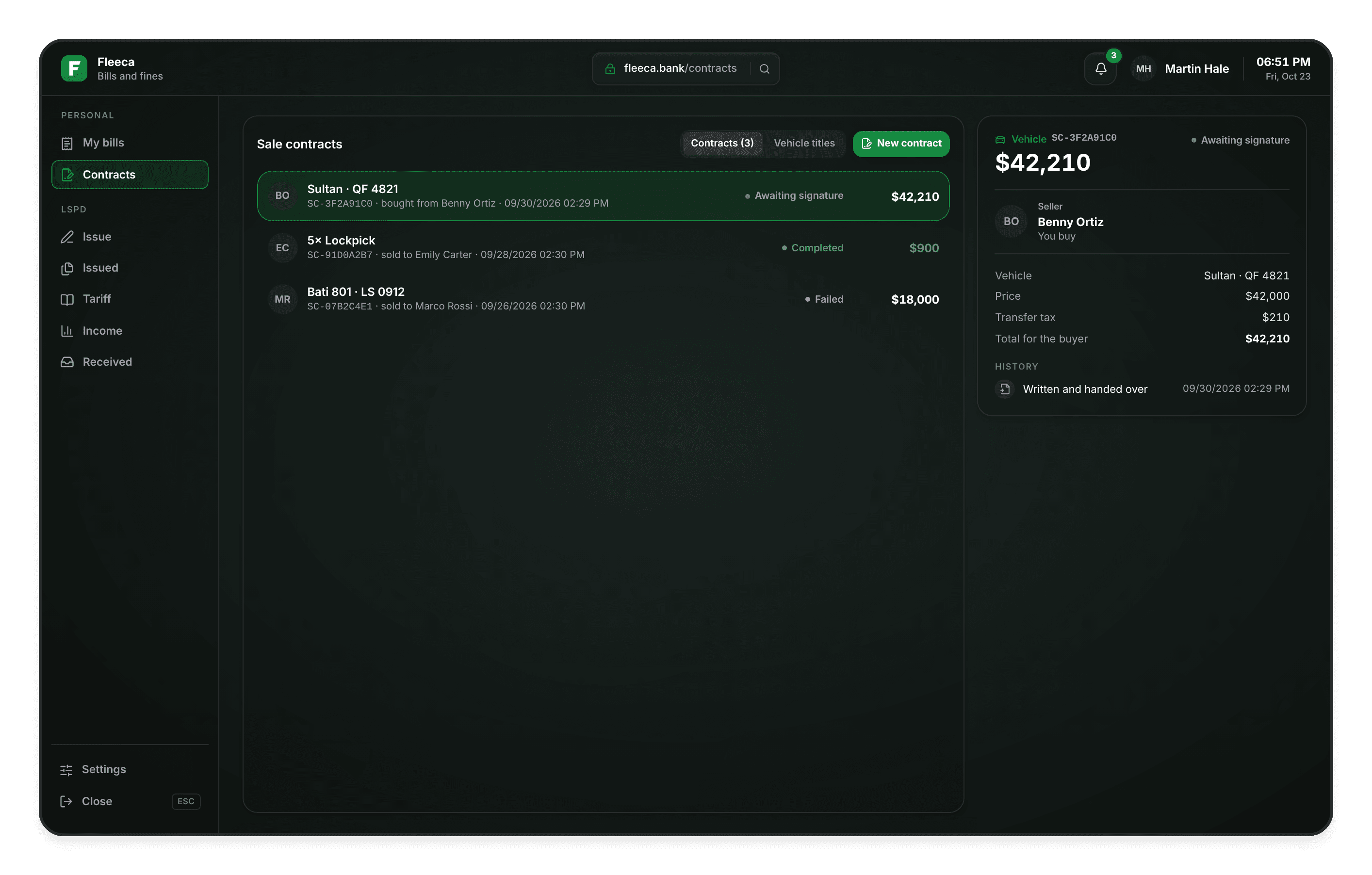This screenshot has height=875, width=1372.
Task: Click the Price $42,000 value
Action: tap(1267, 296)
